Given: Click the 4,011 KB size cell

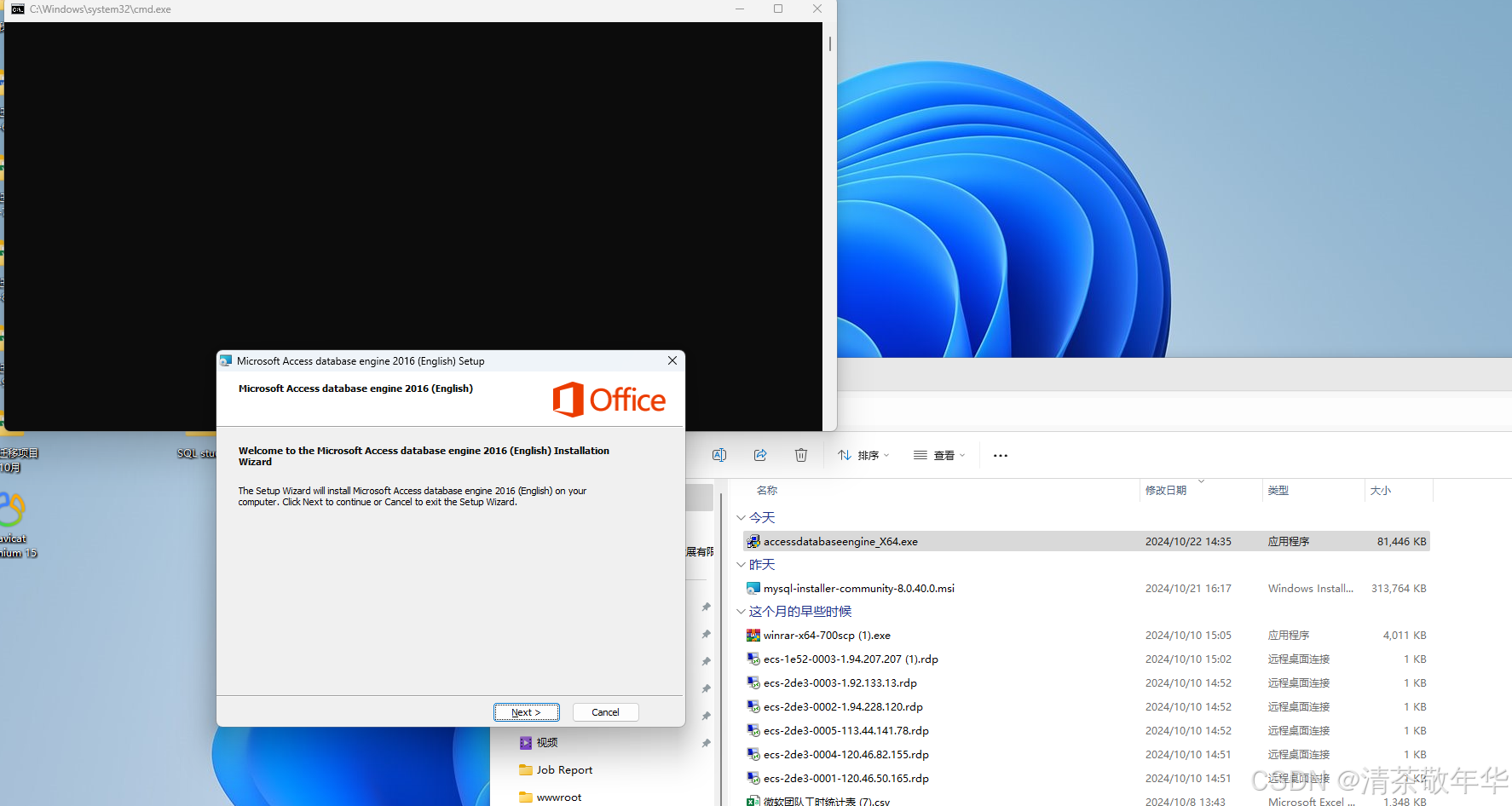Looking at the screenshot, I should pos(1405,636).
